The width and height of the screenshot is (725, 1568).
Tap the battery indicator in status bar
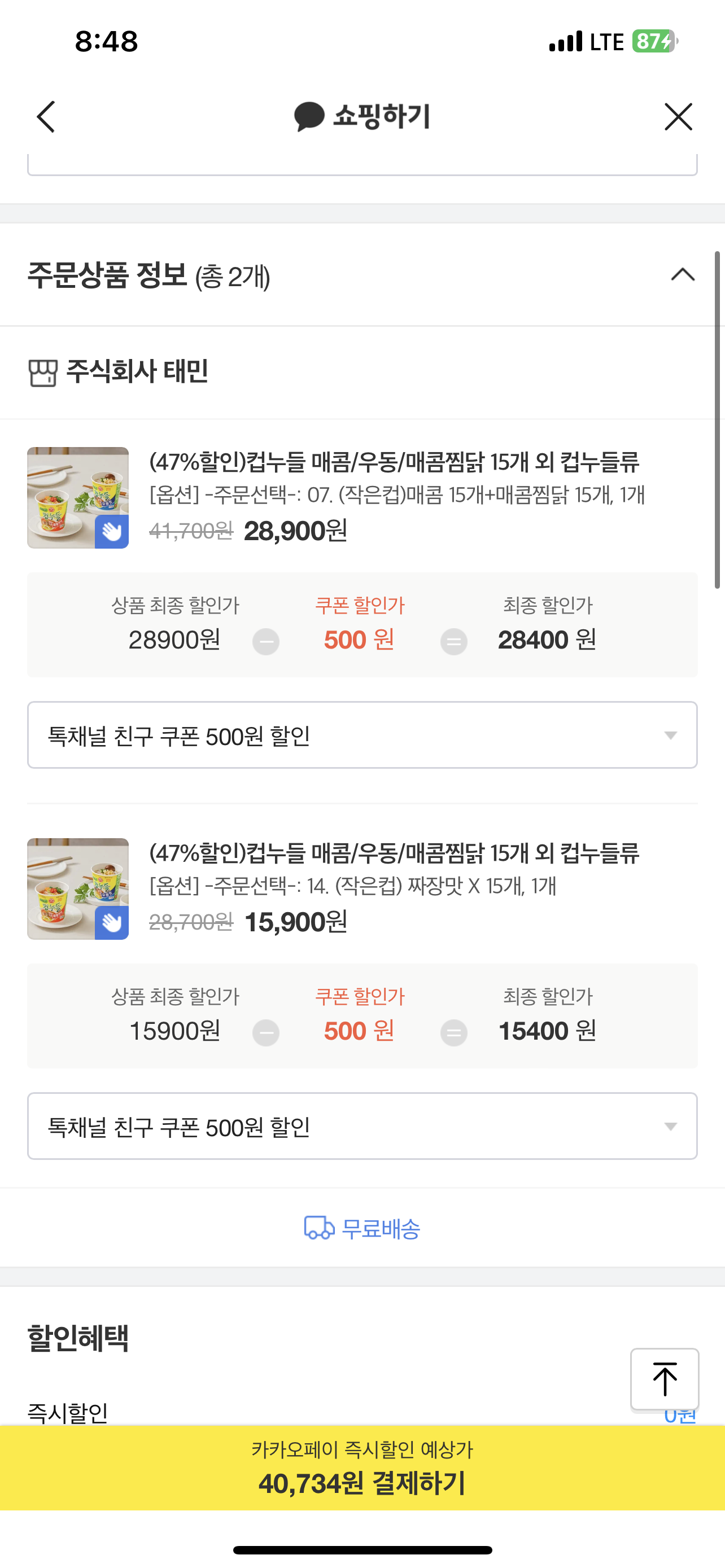[654, 41]
